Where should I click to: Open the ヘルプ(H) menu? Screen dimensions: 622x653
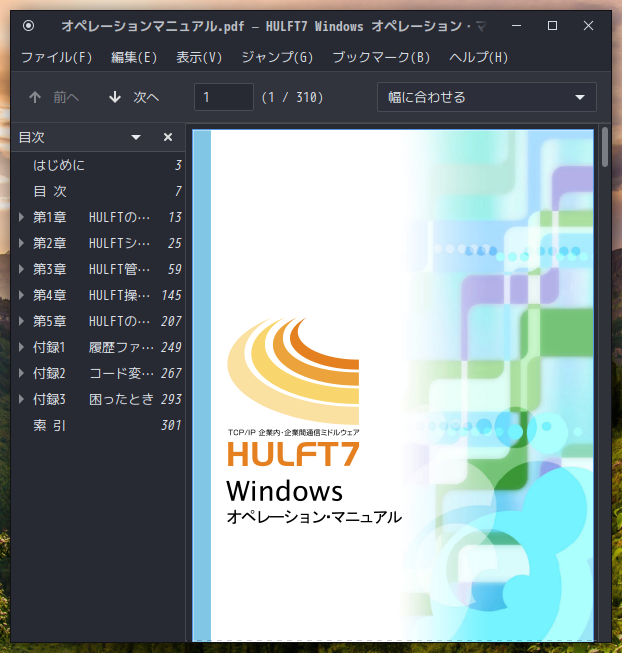(x=478, y=57)
